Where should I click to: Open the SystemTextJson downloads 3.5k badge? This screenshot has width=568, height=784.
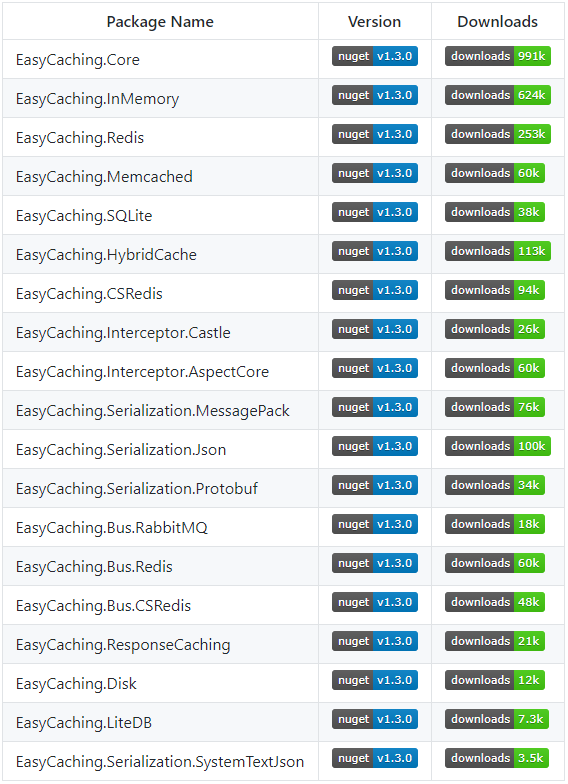pos(496,758)
